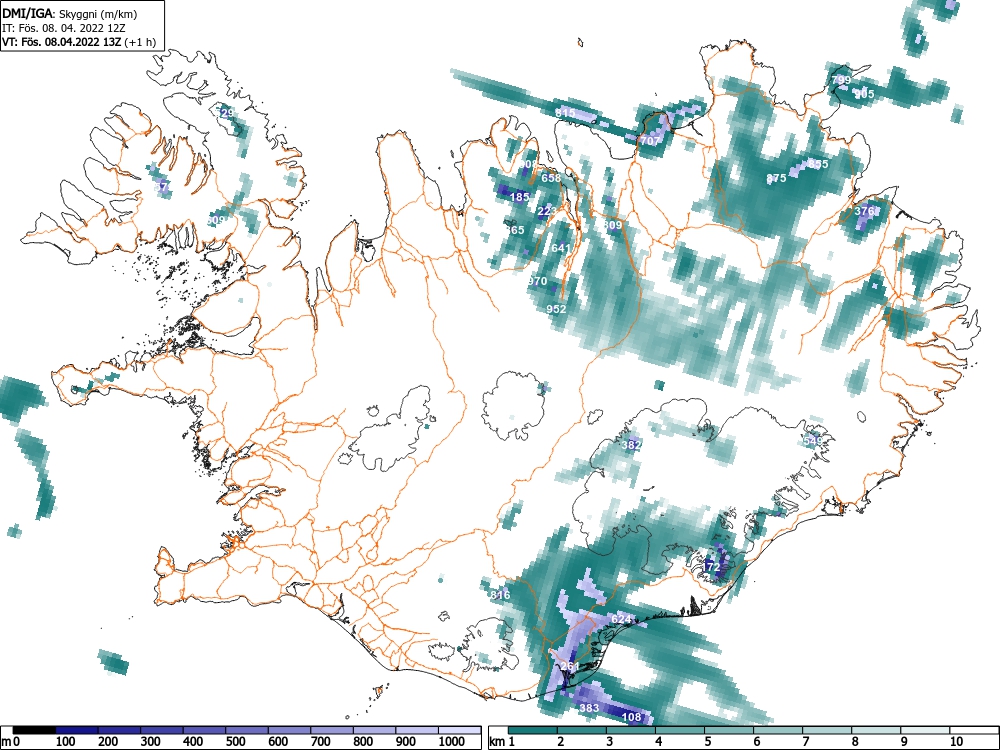The height and width of the screenshot is (750, 1000).
Task: Click the '223' visibility value on the map
Action: click(547, 211)
